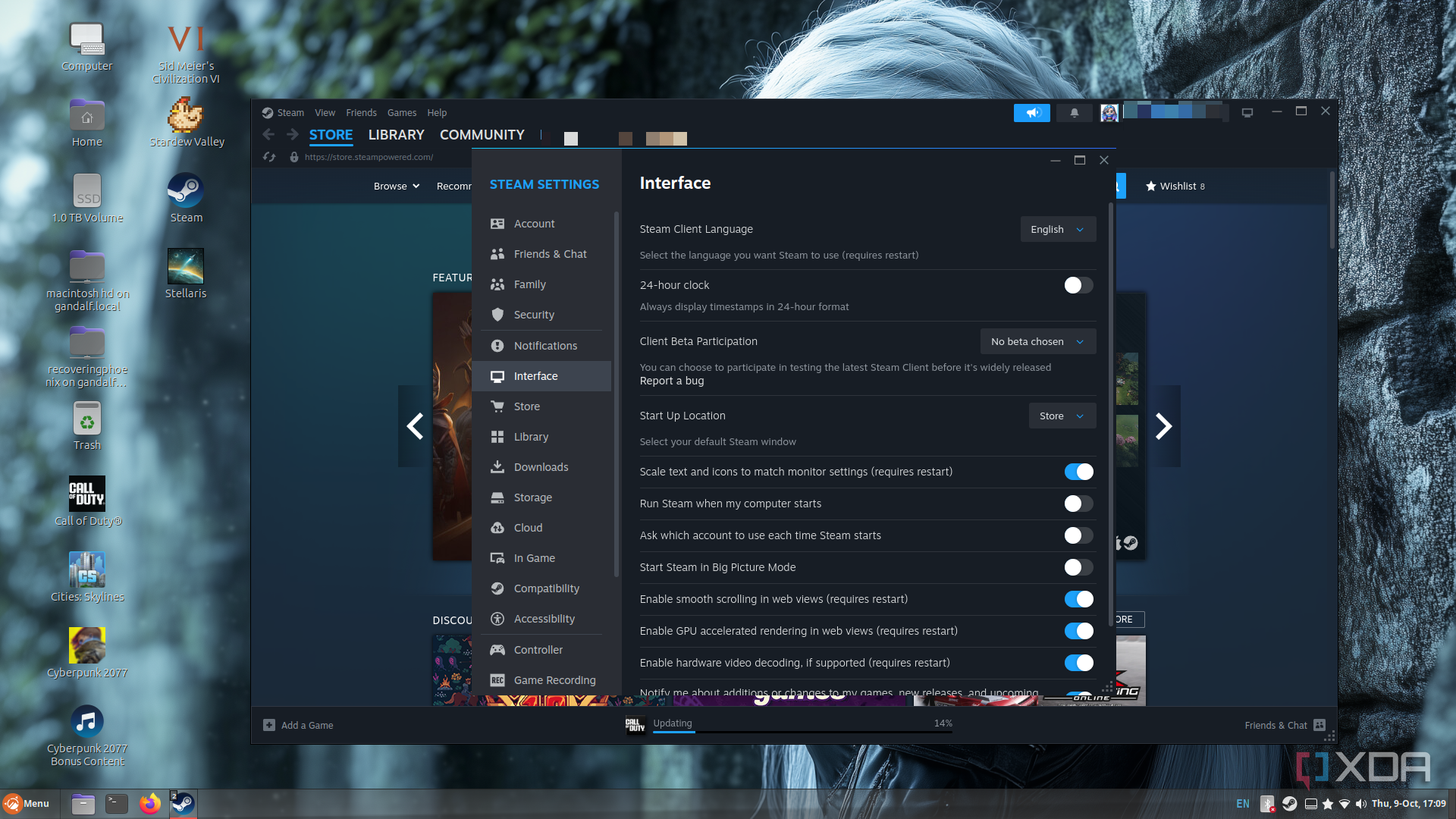
Task: Click Add a Game button
Action: [x=298, y=725]
